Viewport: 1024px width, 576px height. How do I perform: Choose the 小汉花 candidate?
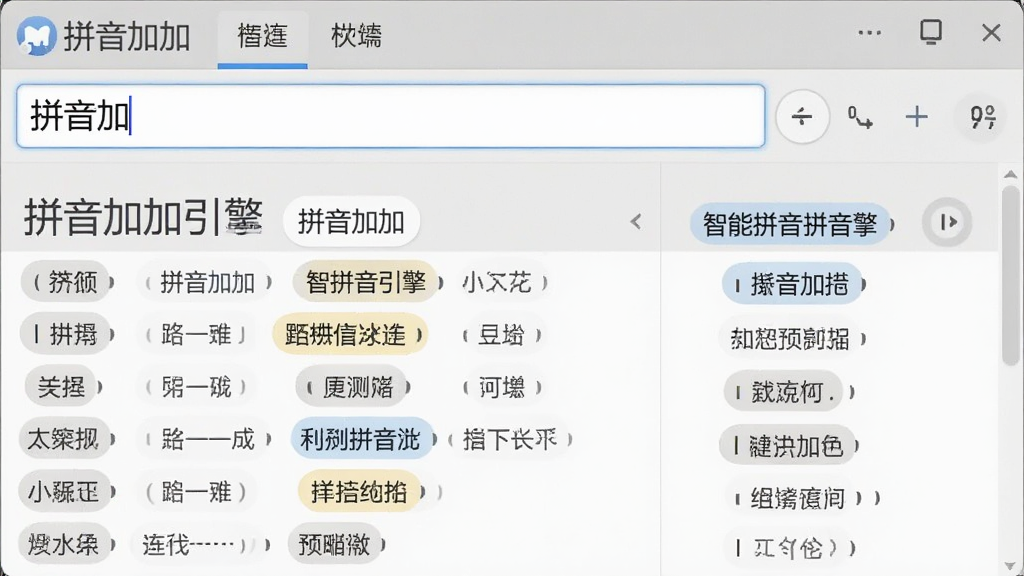coord(500,283)
